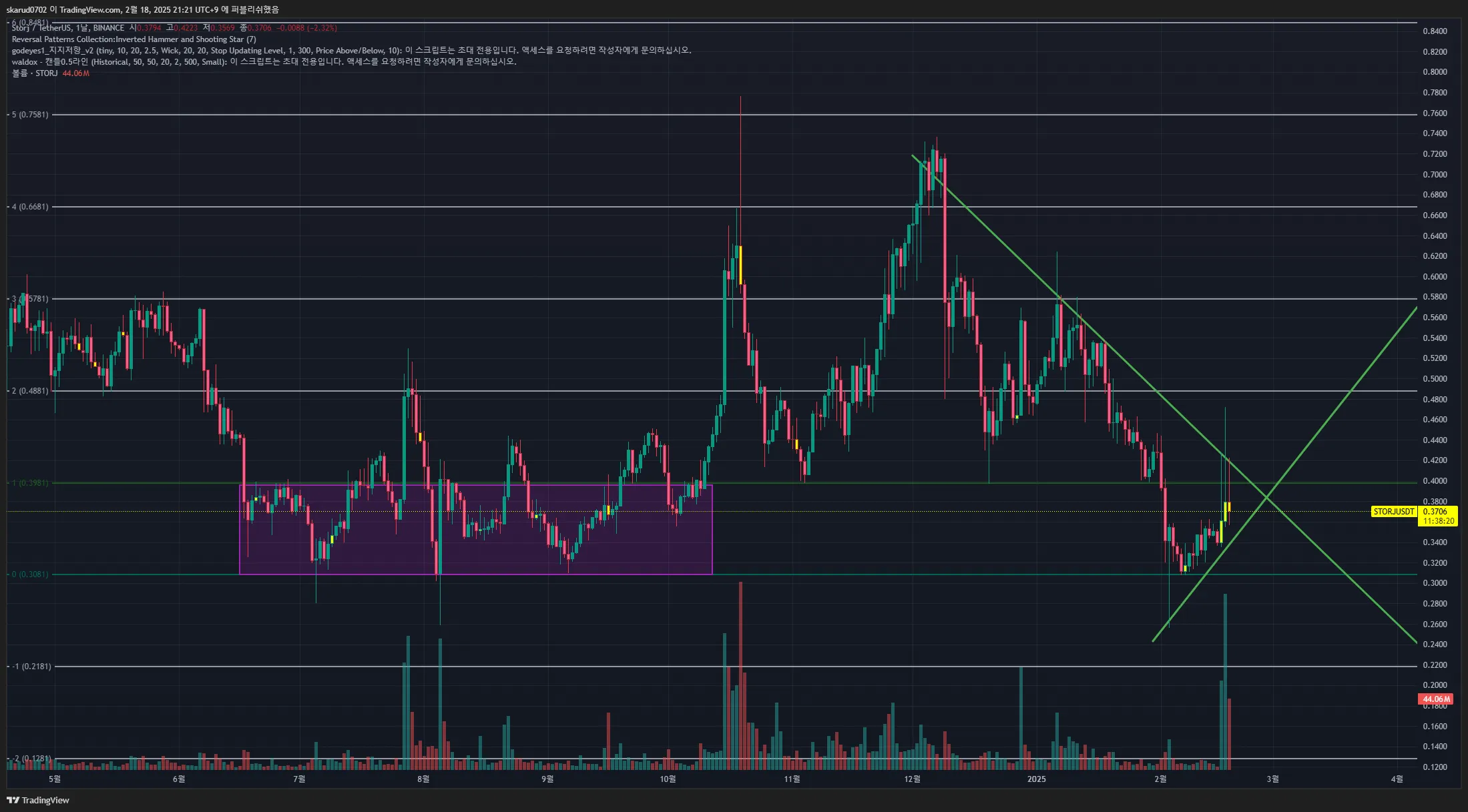The width and height of the screenshot is (1468, 812).
Task: Click the 0.7600 price axis value
Action: 1435,113
